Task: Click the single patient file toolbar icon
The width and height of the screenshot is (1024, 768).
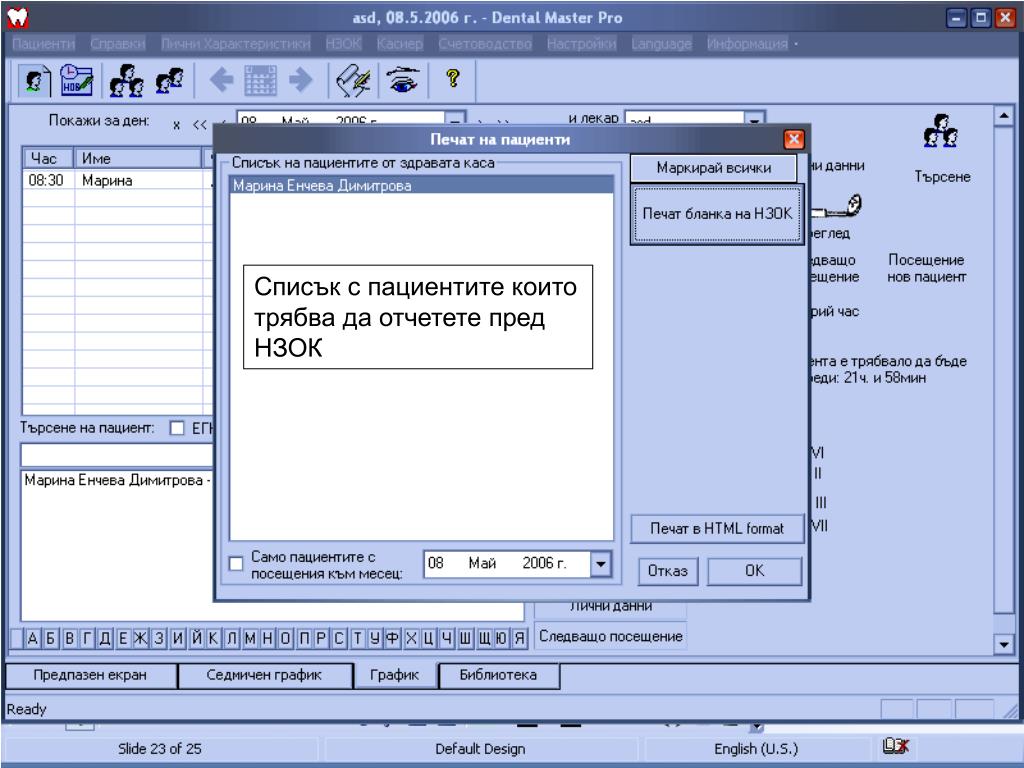Action: 35,80
